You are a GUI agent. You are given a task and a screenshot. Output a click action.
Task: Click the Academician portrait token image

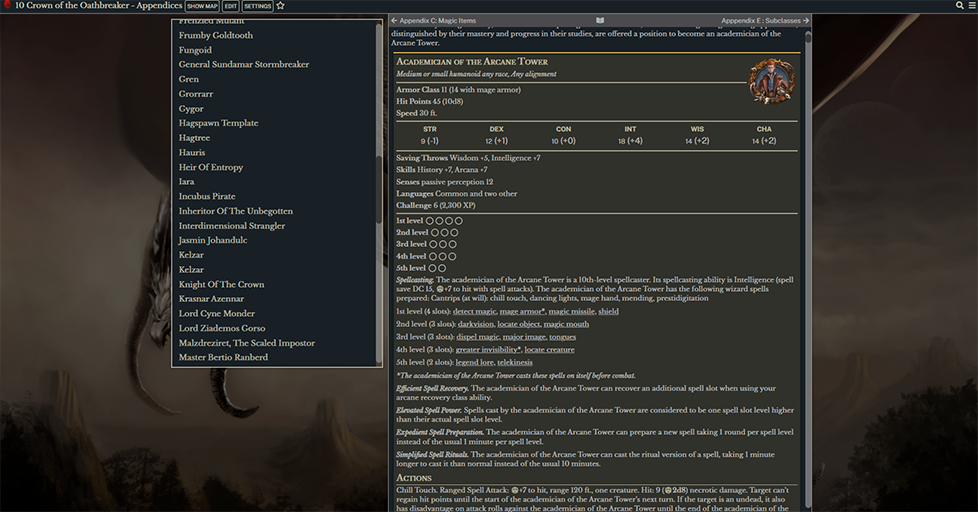771,81
